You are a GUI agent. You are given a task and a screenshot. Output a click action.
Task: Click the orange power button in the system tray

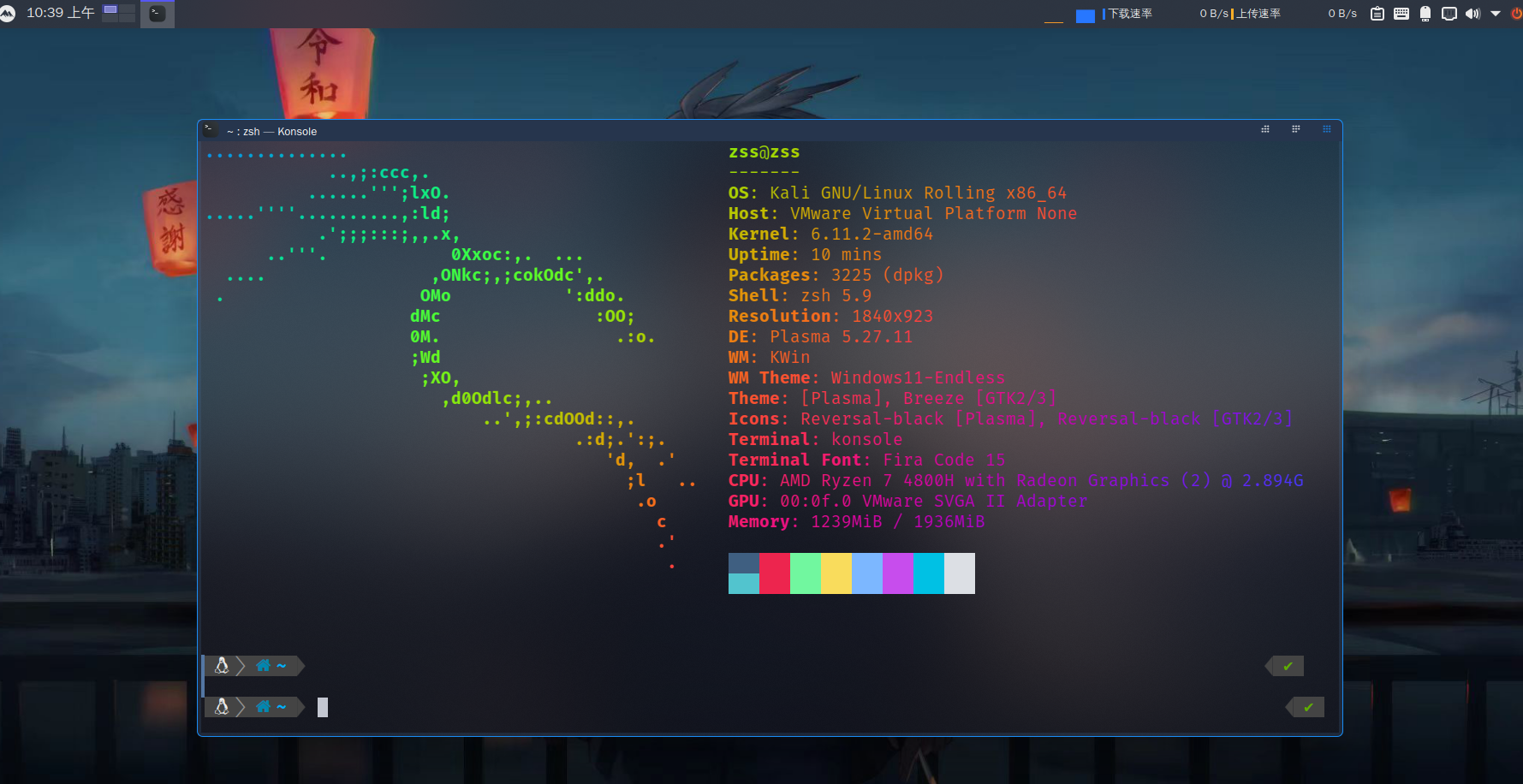coord(1515,13)
